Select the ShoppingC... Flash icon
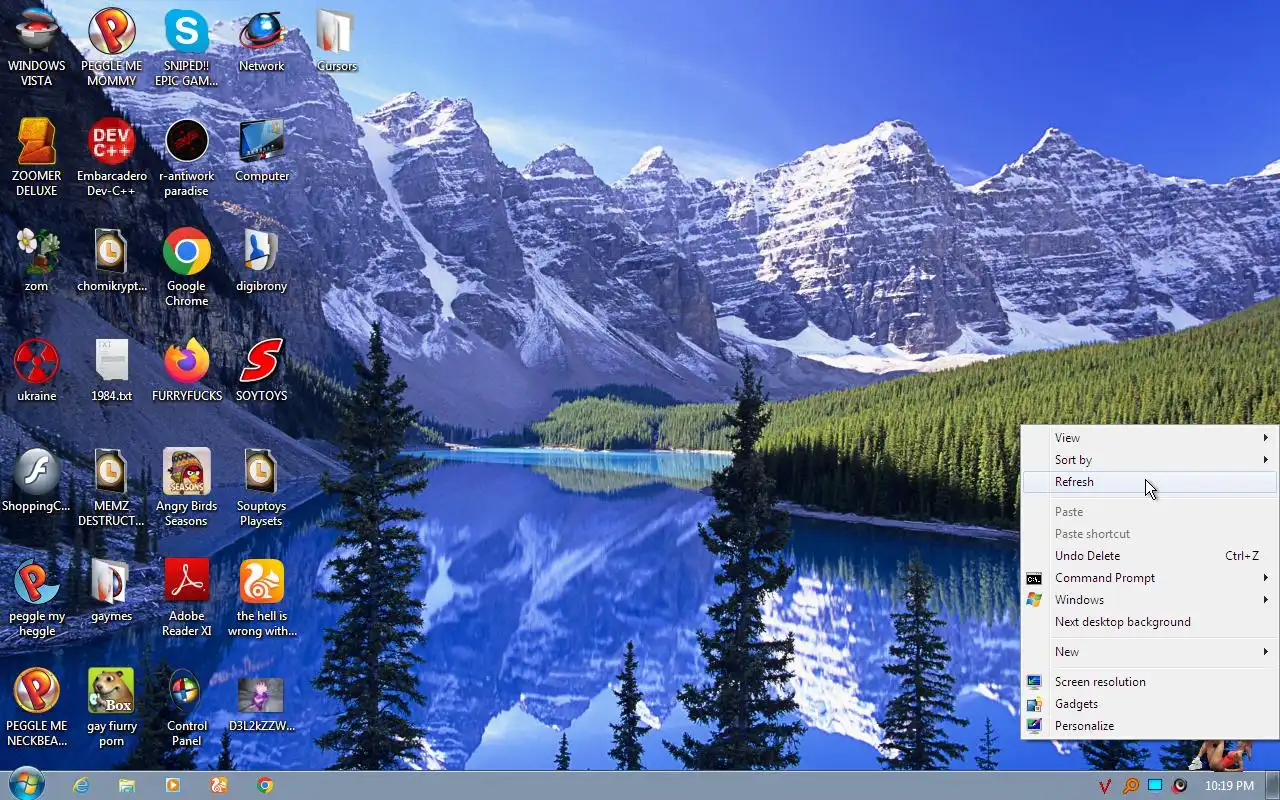Image resolution: width=1280 pixels, height=800 pixels. 37,480
